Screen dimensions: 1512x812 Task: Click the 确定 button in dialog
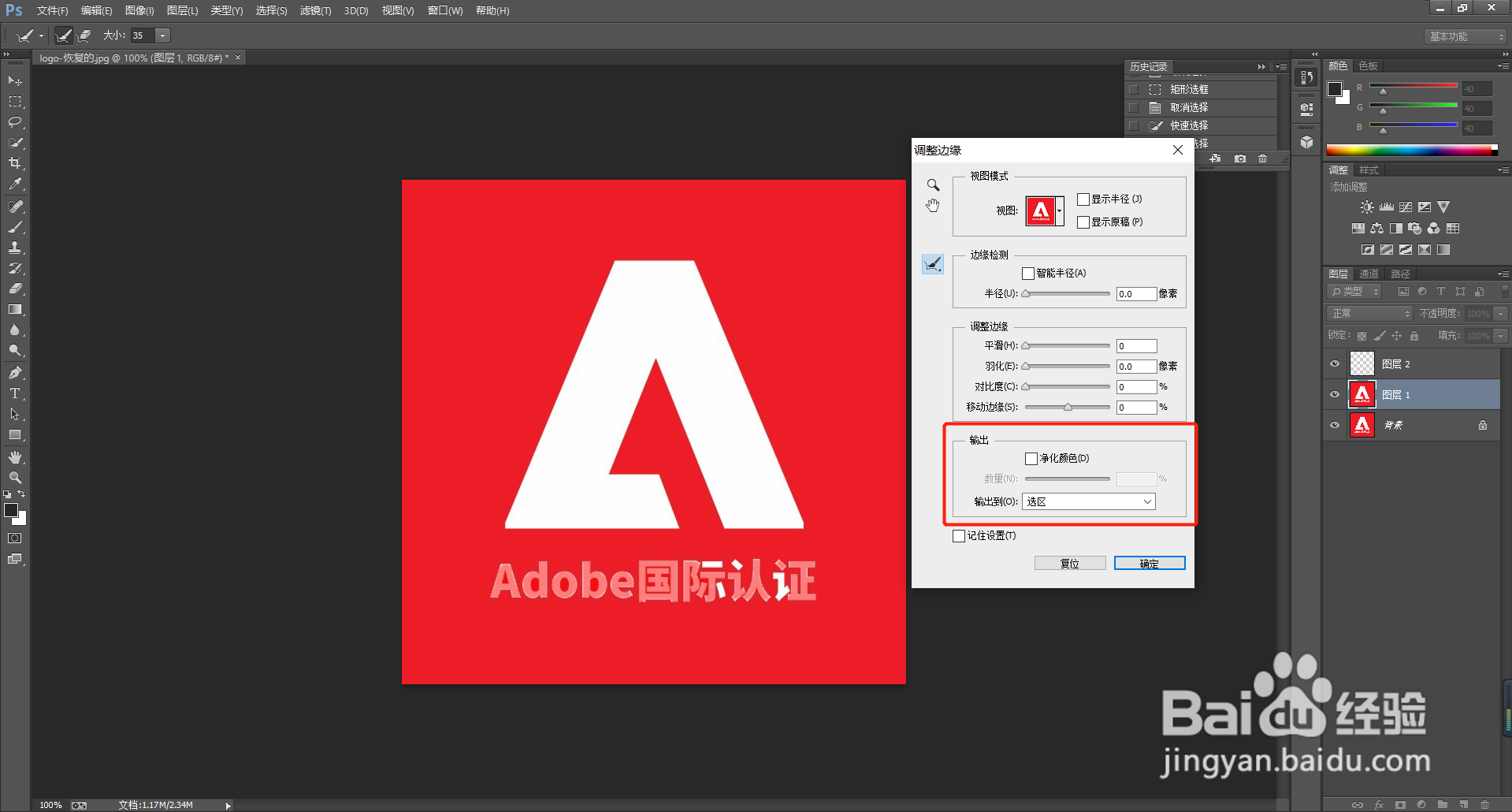pos(1150,564)
